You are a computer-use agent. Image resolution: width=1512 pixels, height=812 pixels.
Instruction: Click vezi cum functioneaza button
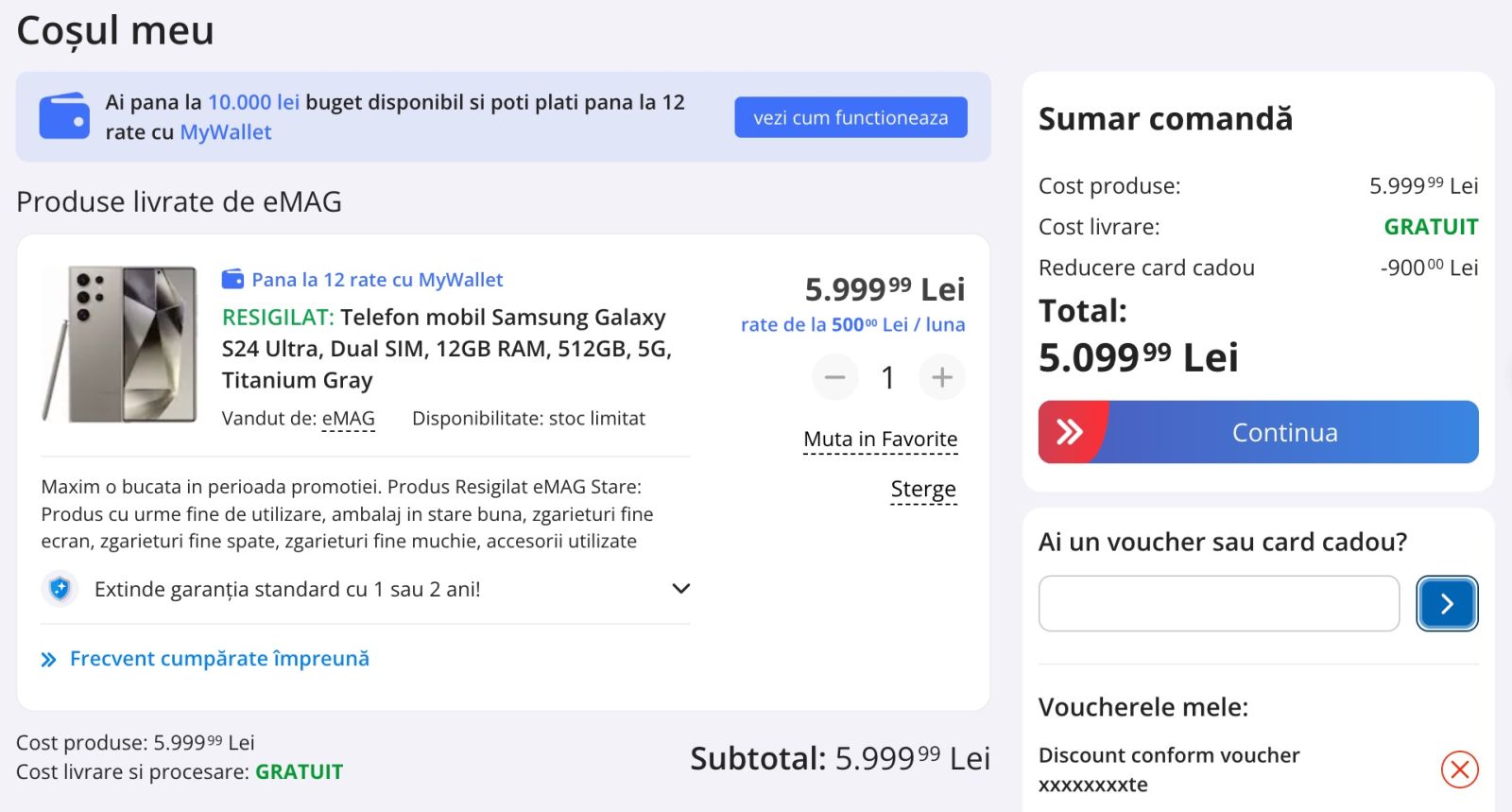pyautogui.click(x=850, y=117)
